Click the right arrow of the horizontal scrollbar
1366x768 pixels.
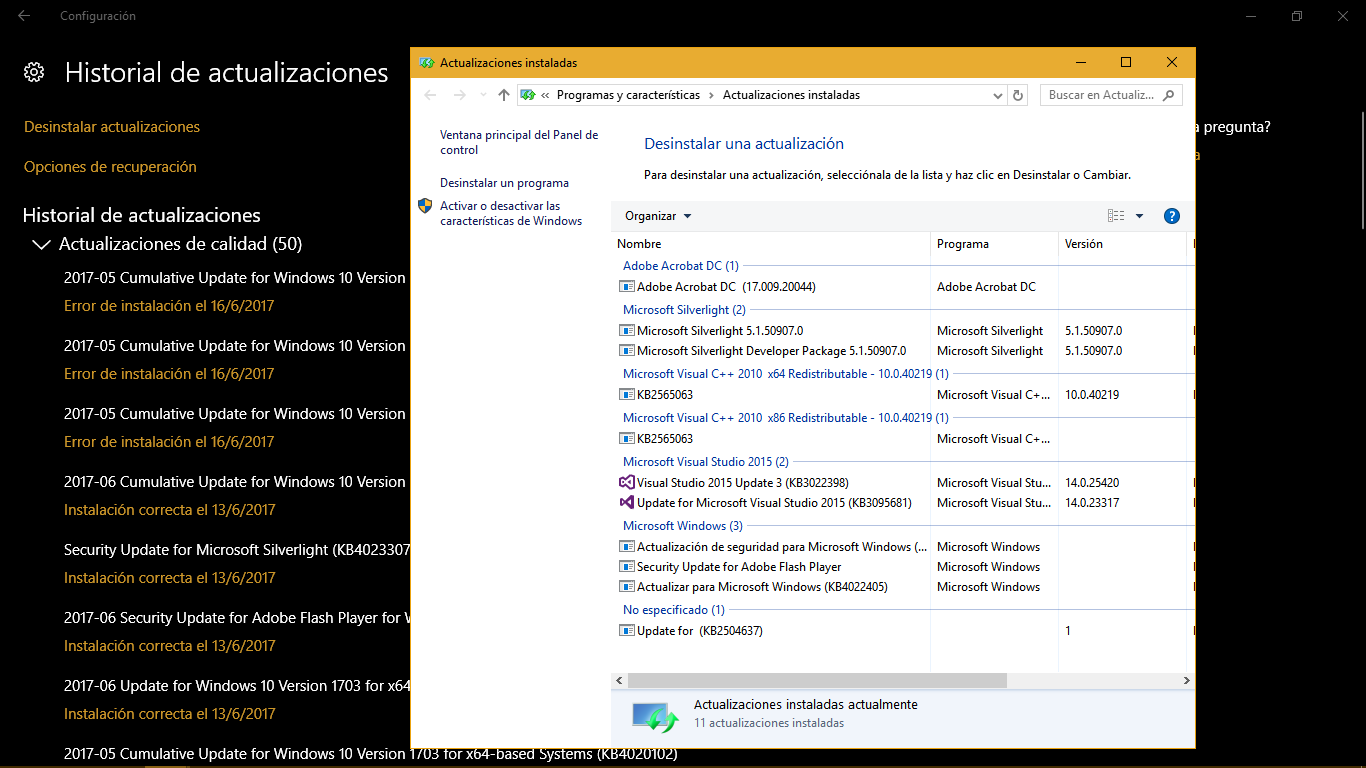[1187, 680]
